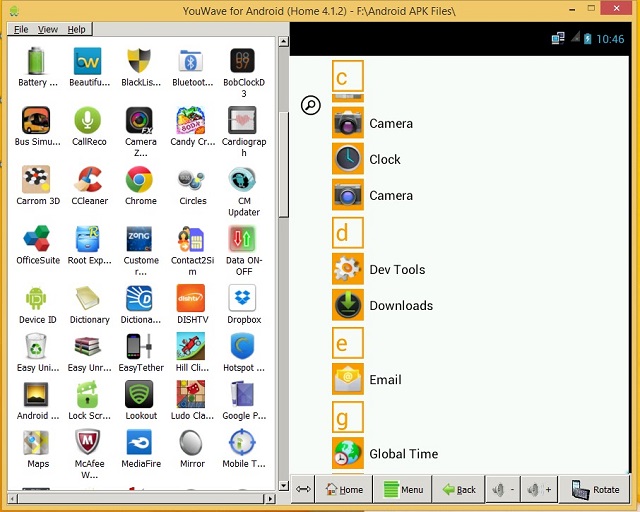The image size is (640, 512).
Task: Click the Chrome app icon
Action: [139, 179]
